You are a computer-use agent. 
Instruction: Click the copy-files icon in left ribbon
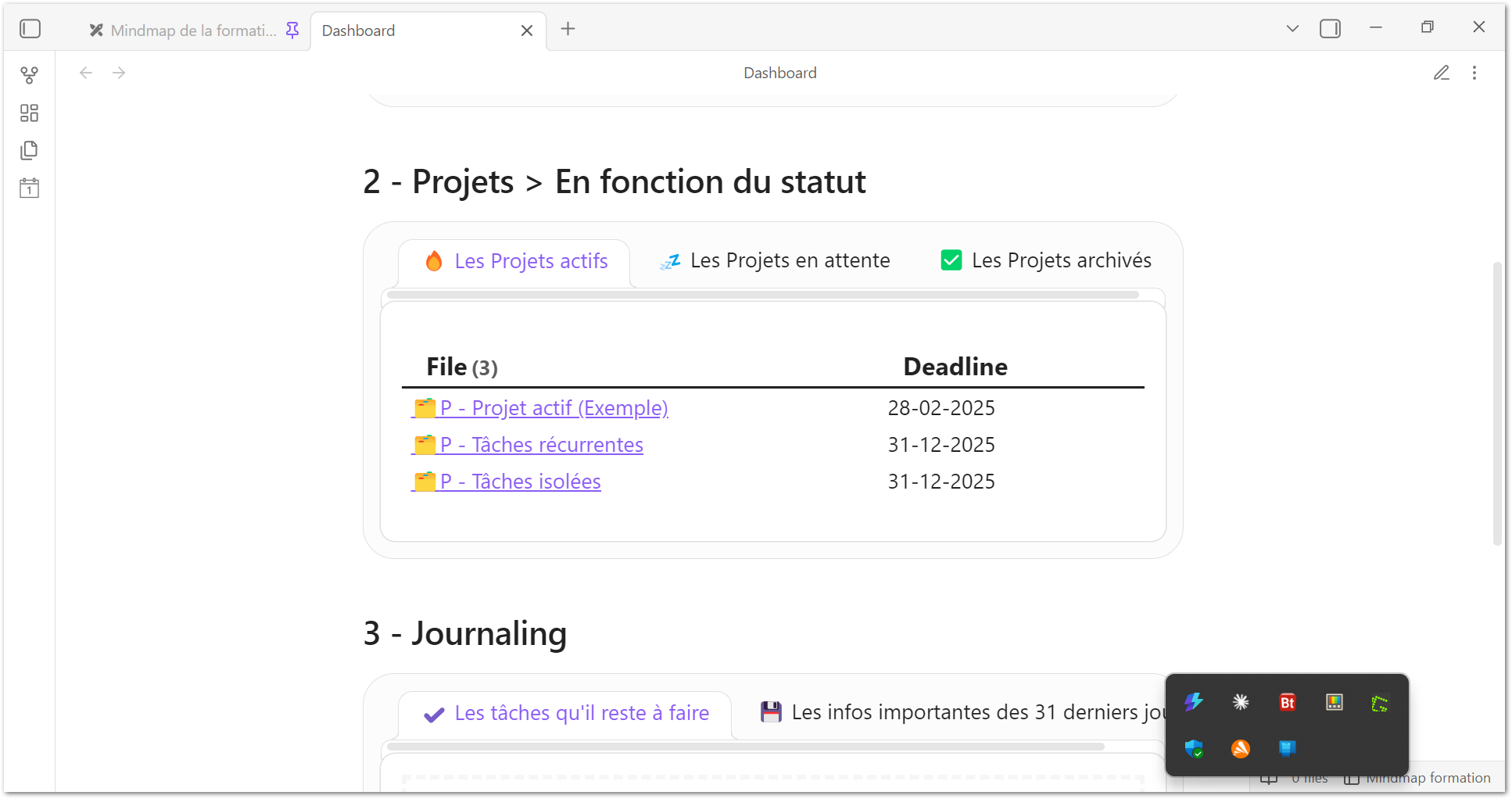pos(29,150)
